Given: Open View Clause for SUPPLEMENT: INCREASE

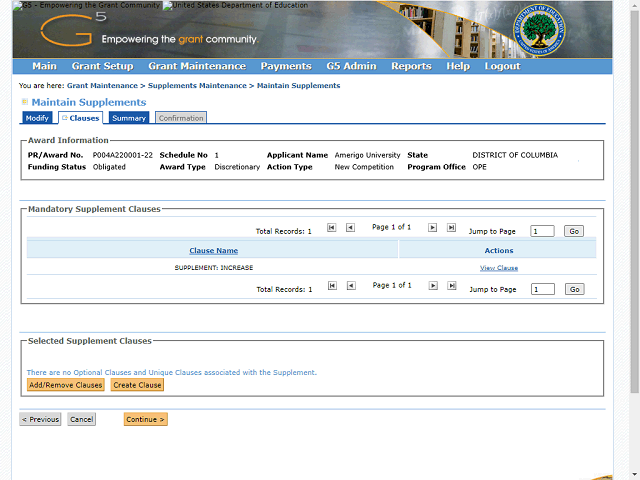Looking at the screenshot, I should (499, 268).
